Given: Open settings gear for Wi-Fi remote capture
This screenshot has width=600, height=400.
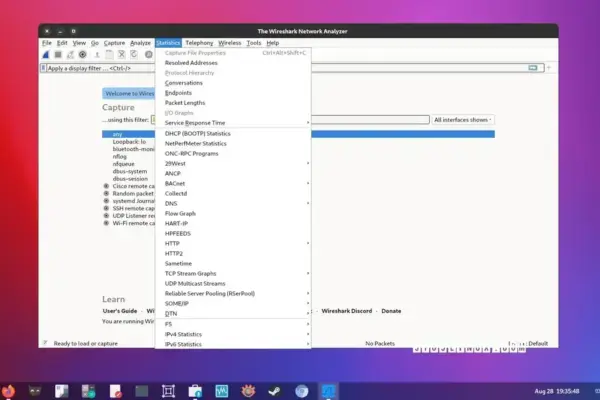Looking at the screenshot, I should pos(106,223).
